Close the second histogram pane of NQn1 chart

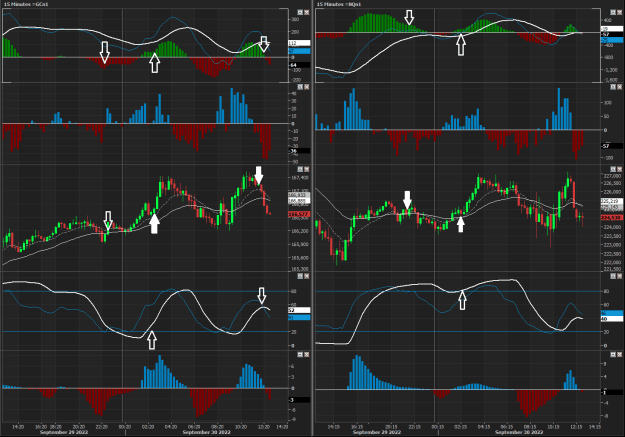(619, 87)
